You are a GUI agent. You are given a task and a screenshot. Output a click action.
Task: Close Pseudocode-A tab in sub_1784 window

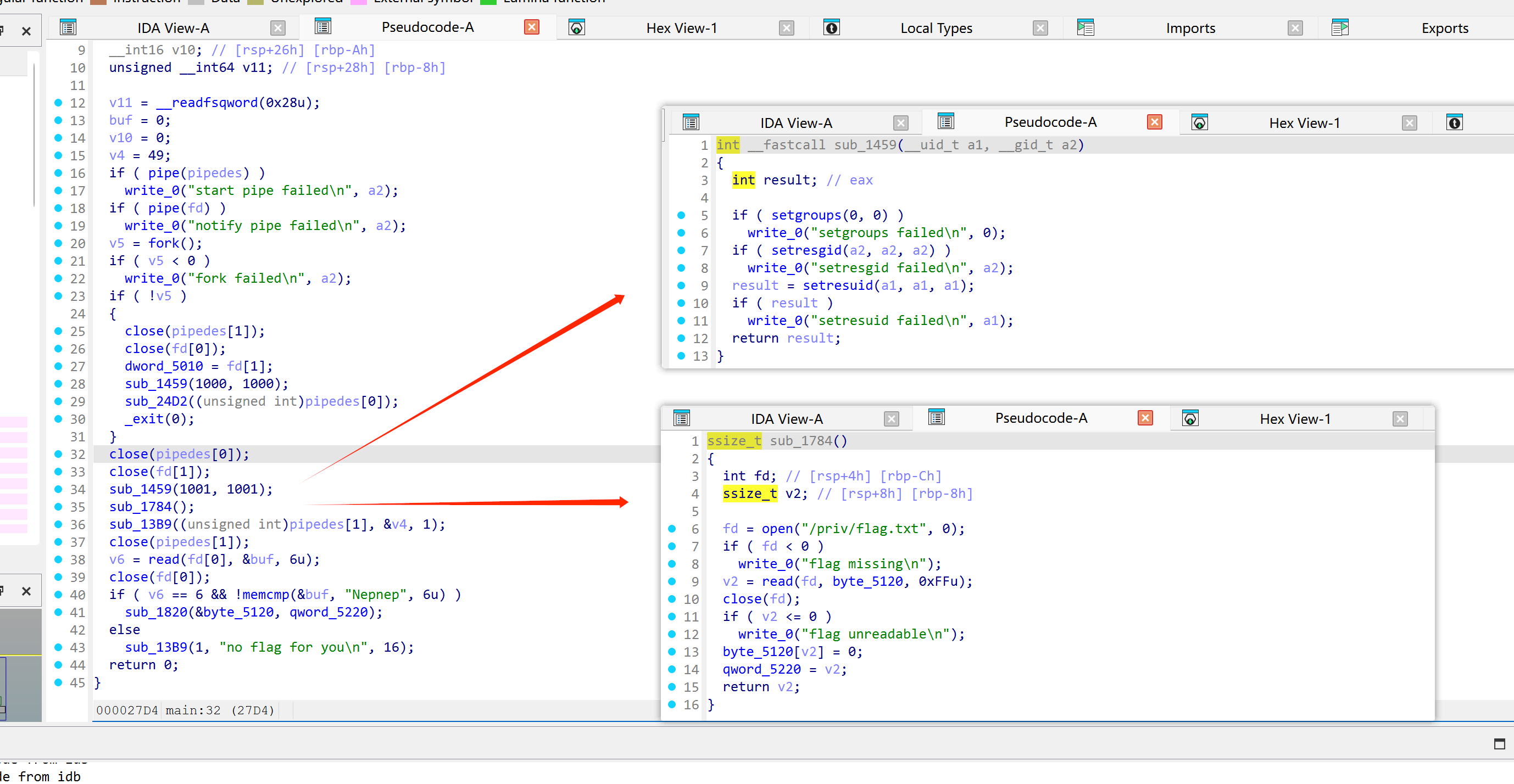point(1145,418)
